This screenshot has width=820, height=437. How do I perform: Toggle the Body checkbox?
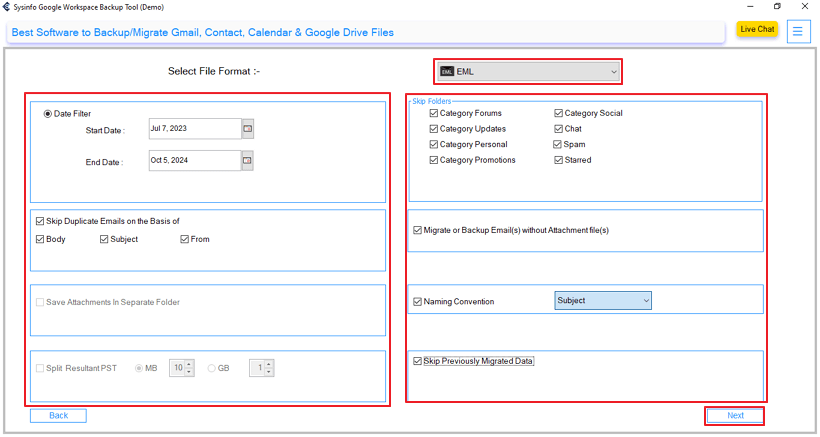pyautogui.click(x=40, y=240)
